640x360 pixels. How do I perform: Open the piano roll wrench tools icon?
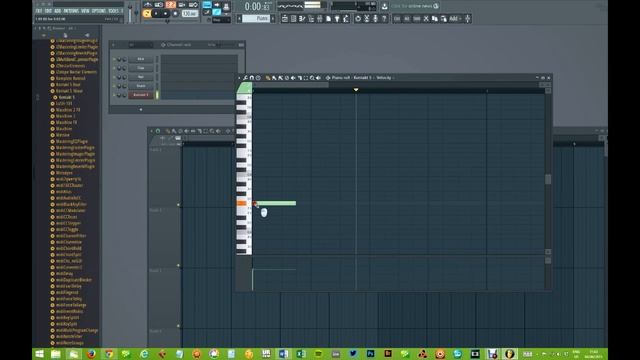245,78
